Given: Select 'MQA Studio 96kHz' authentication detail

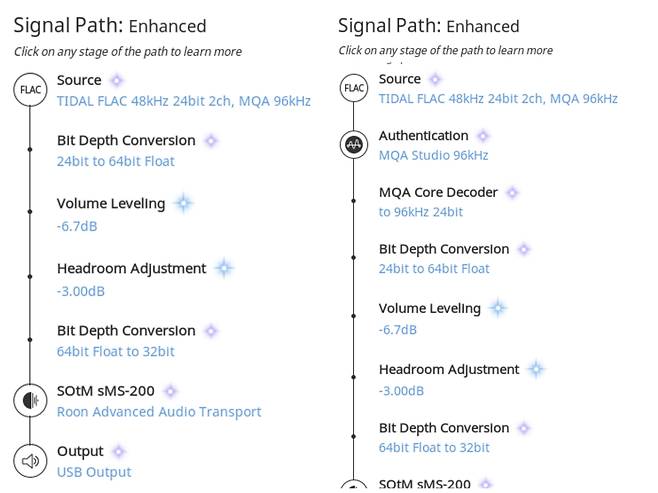Looking at the screenshot, I should 433,155.
